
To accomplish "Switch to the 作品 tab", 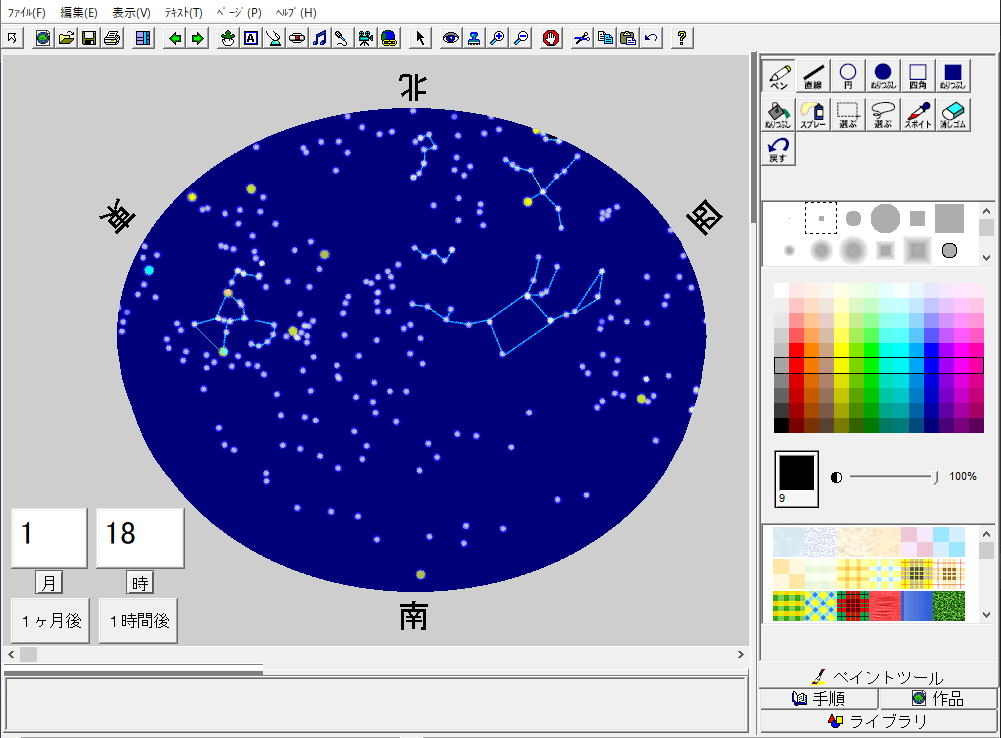I will pos(938,698).
